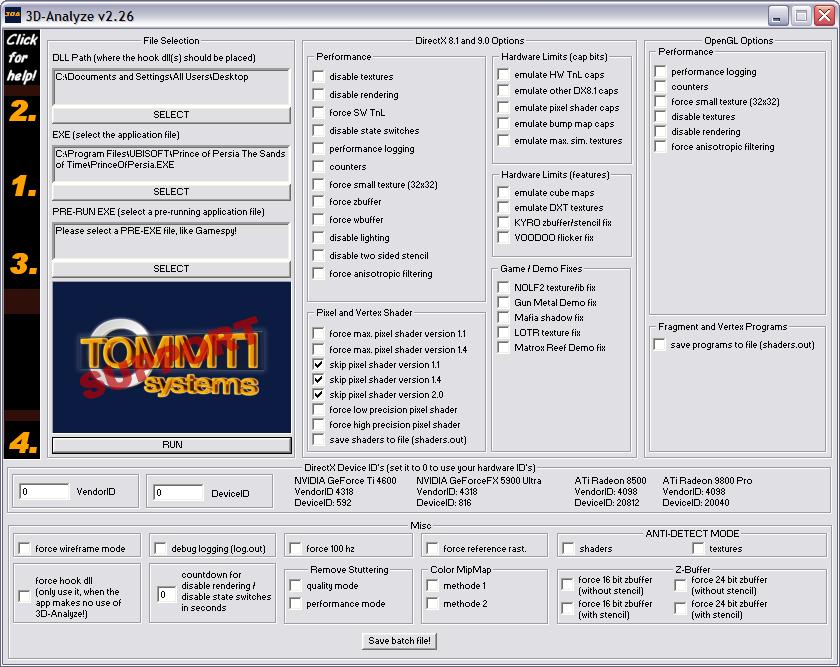Click the 3D-Analyze title bar app icon
Image resolution: width=840 pixels, height=667 pixels.
click(x=12, y=15)
